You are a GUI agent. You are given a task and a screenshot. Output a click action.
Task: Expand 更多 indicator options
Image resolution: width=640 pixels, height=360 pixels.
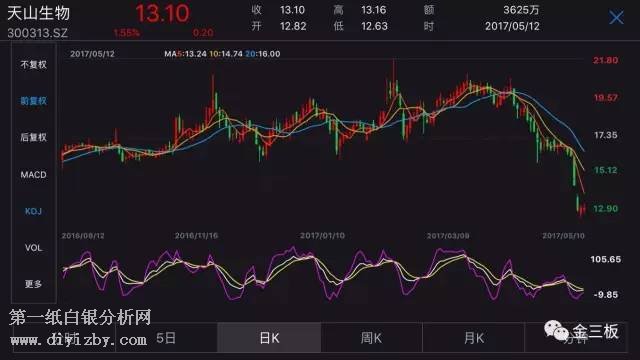(x=33, y=284)
